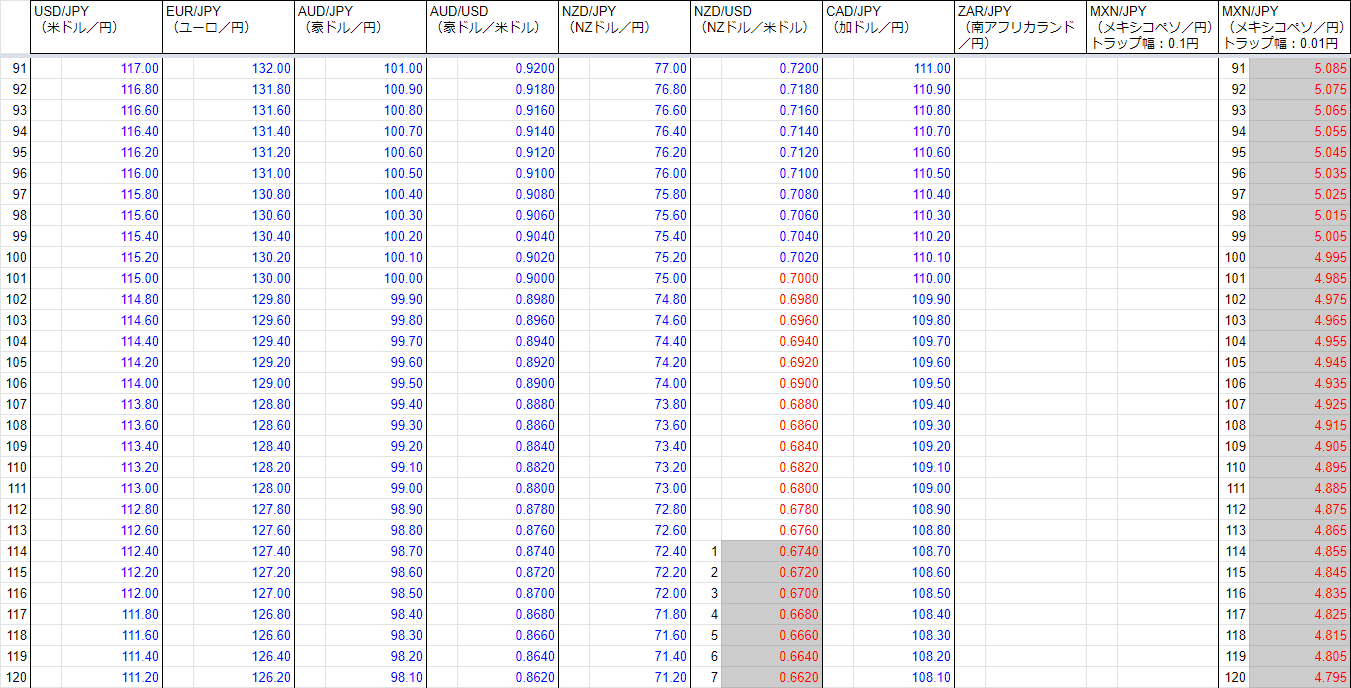Image resolution: width=1351 pixels, height=688 pixels.
Task: Select NZD/JPY cell showing 75.00
Action: 638,278
